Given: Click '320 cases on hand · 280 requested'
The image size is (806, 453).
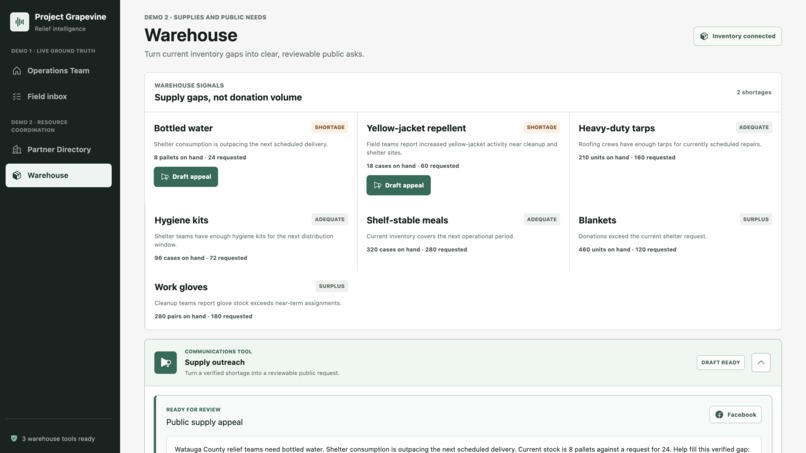Looking at the screenshot, I should click(x=417, y=249).
